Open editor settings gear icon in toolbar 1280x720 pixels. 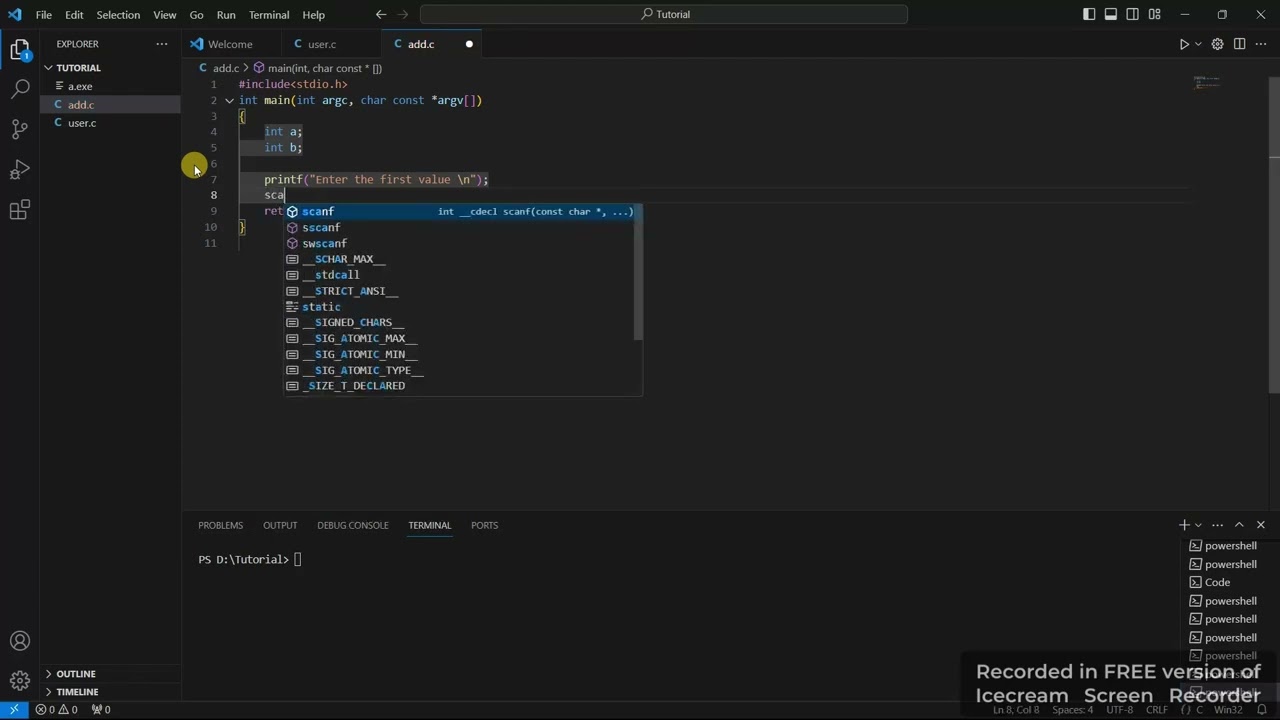pyautogui.click(x=1217, y=44)
